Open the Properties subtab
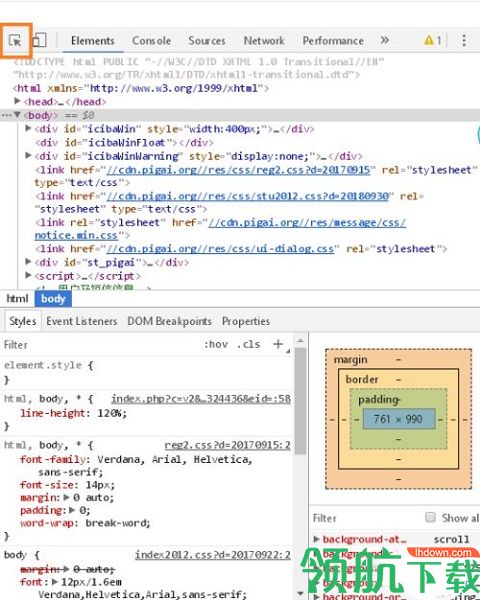The width and height of the screenshot is (480, 600). 246,321
